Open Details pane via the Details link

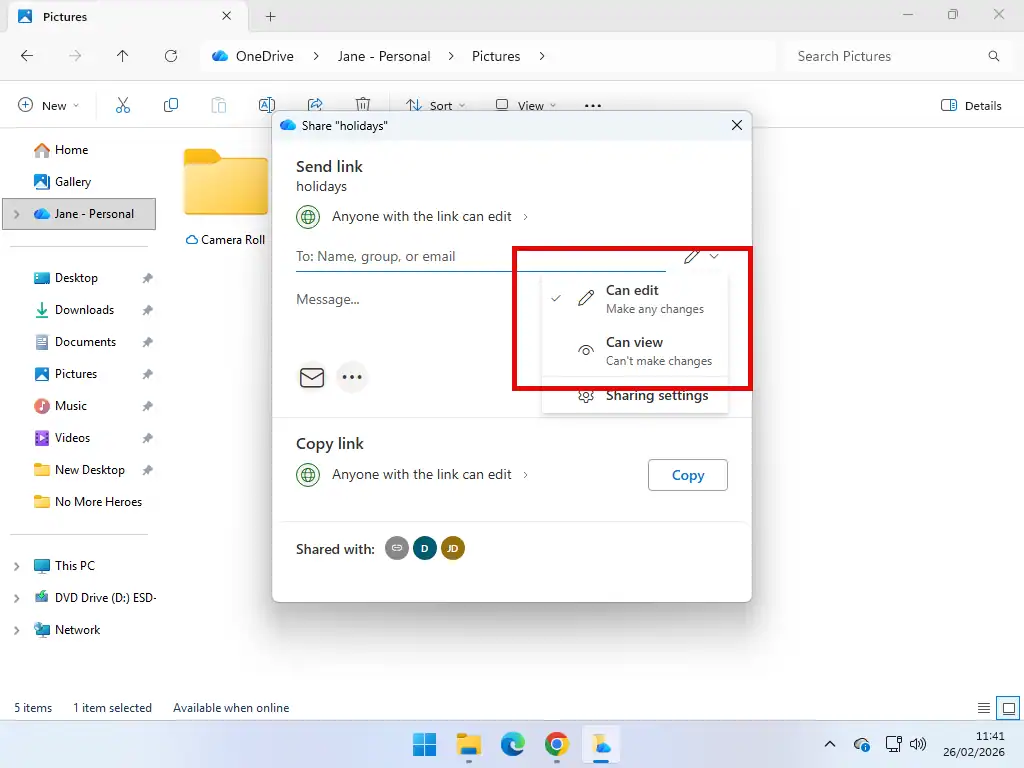(x=971, y=105)
